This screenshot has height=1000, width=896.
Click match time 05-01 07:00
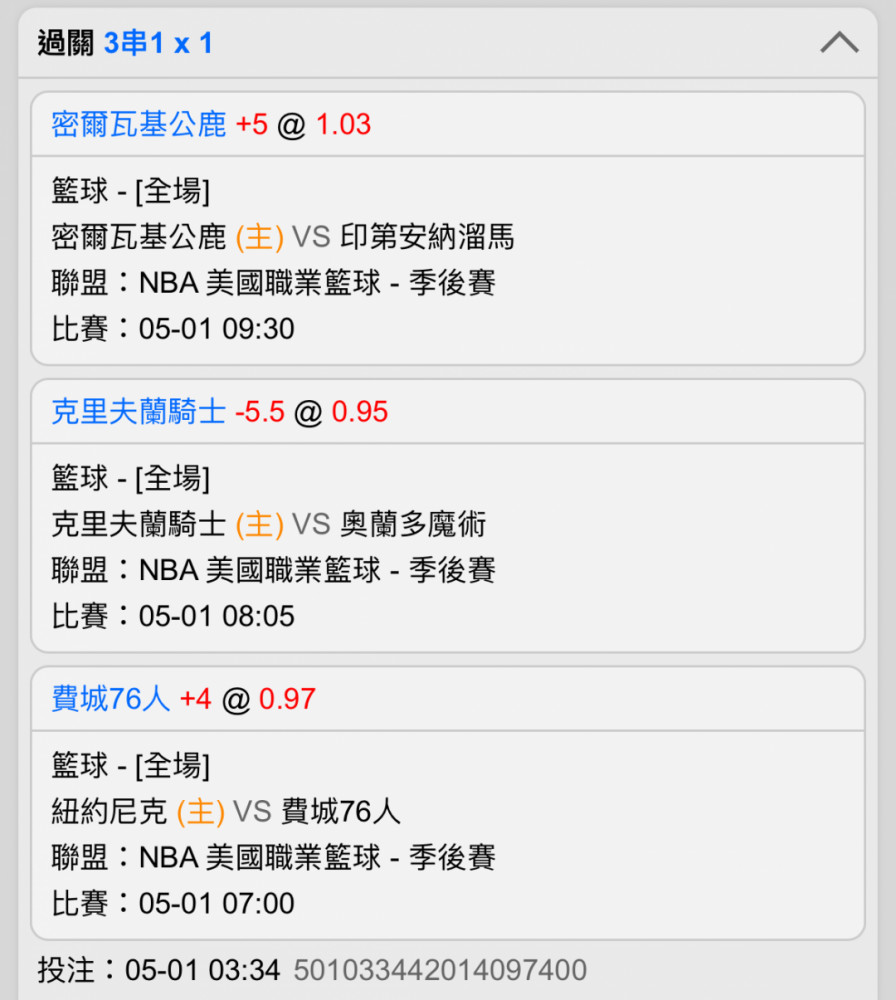click(x=217, y=904)
